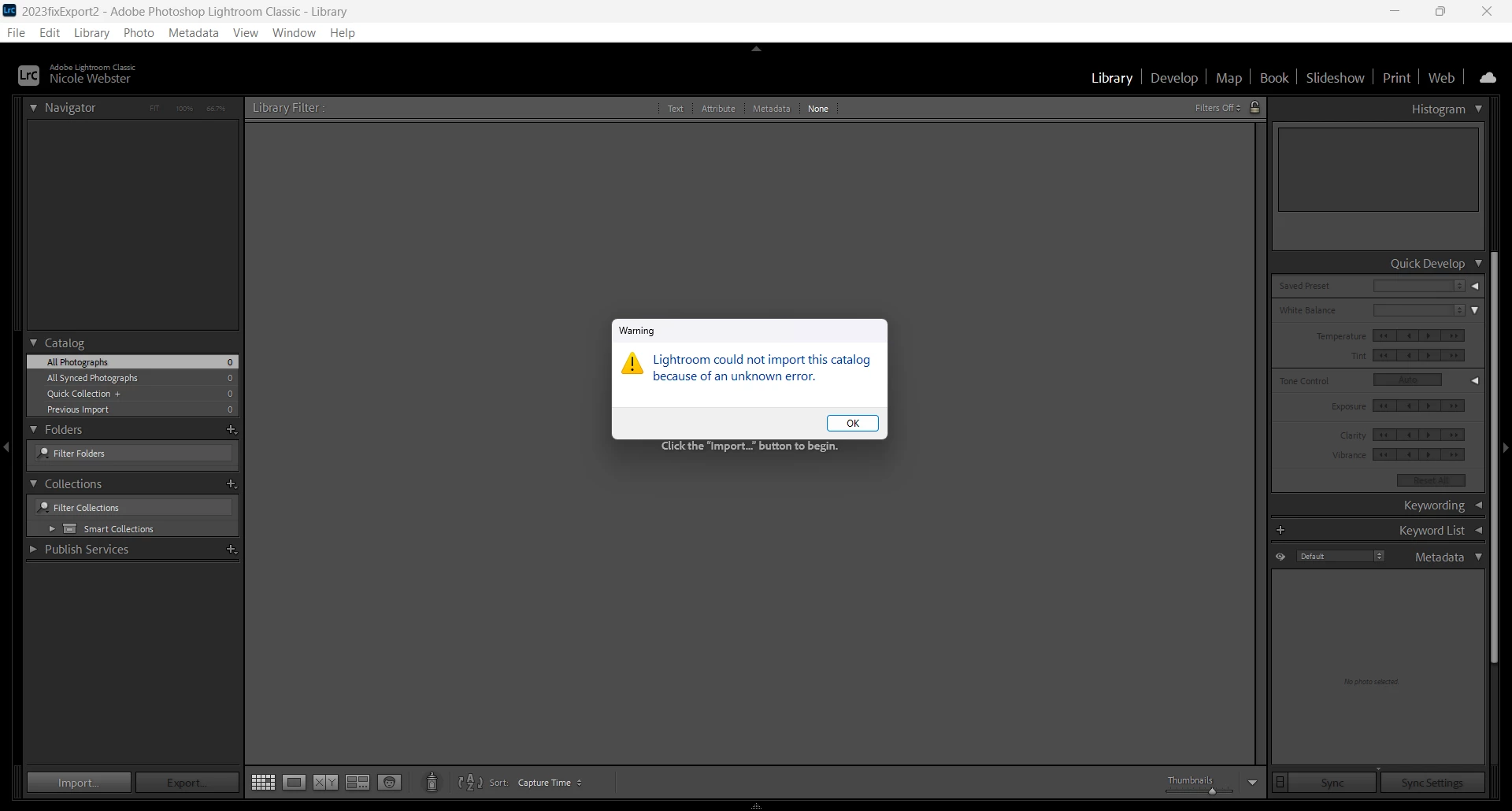The image size is (1512, 811).
Task: Open People face view icon
Action: [390, 783]
